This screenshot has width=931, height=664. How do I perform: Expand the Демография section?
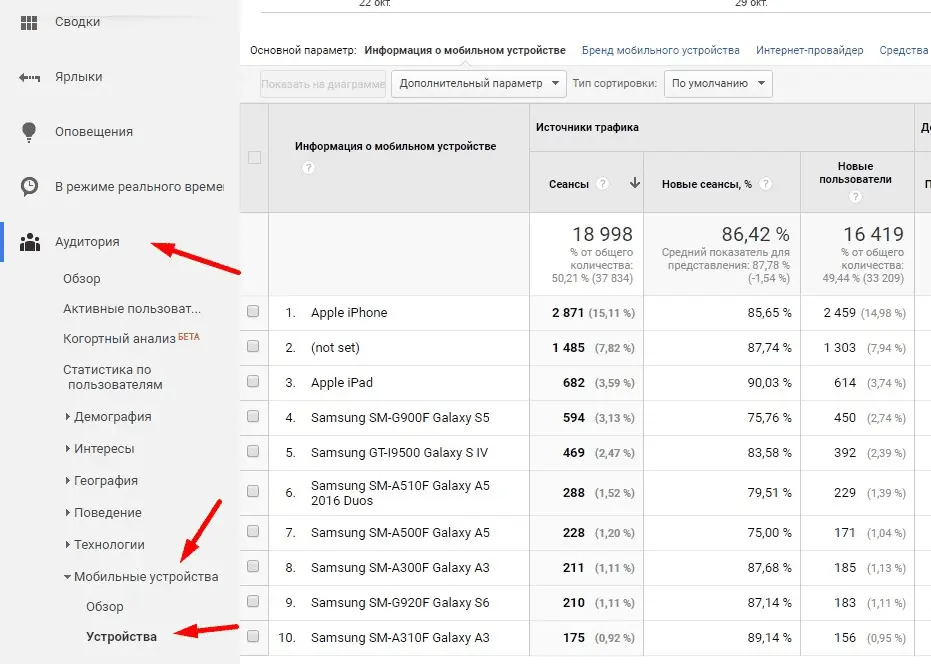click(x=112, y=417)
